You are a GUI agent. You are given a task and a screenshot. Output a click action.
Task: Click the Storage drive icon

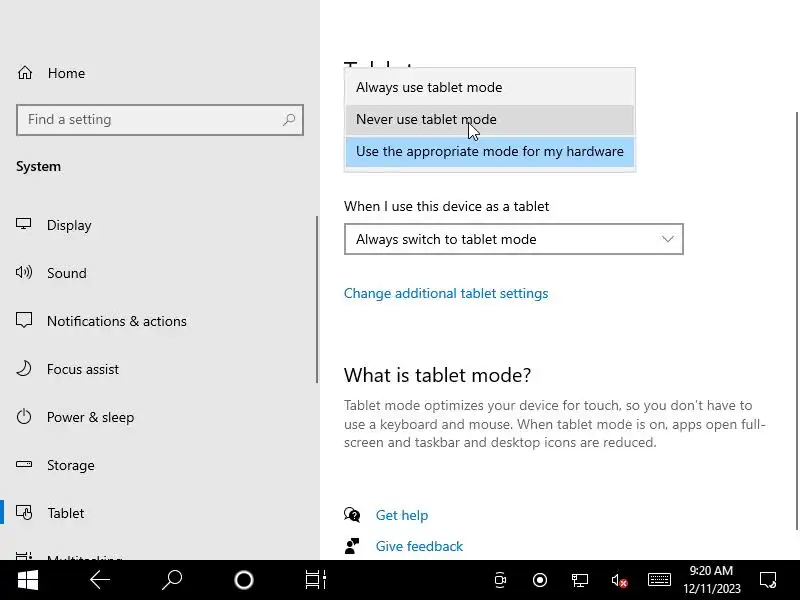coord(23,464)
